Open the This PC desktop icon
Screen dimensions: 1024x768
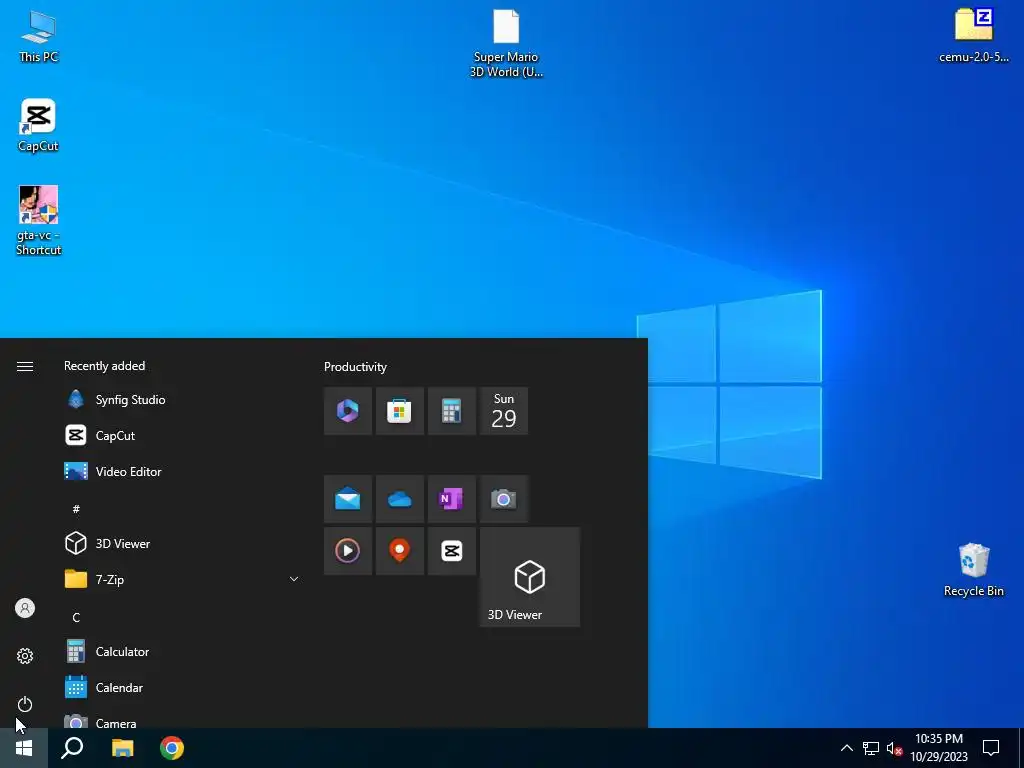click(x=39, y=37)
